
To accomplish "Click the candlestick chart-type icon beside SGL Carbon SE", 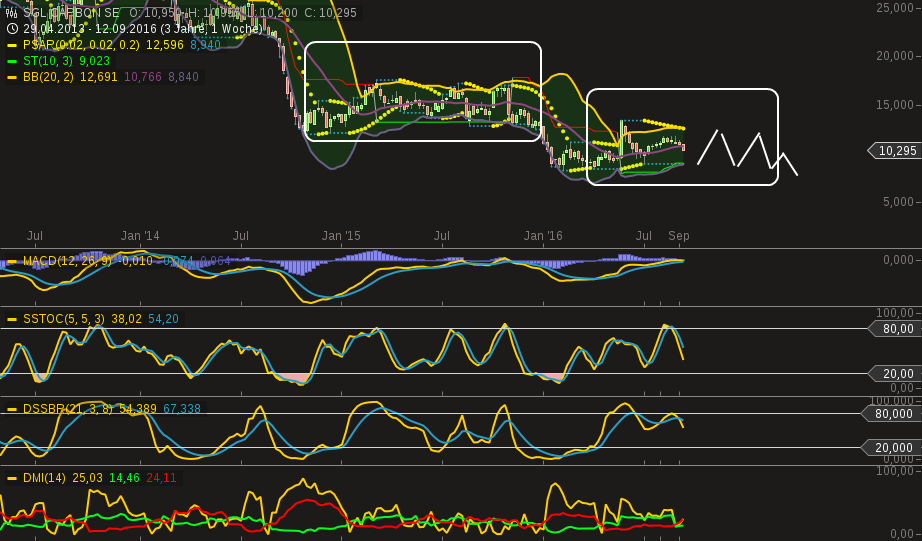I will tap(11, 13).
